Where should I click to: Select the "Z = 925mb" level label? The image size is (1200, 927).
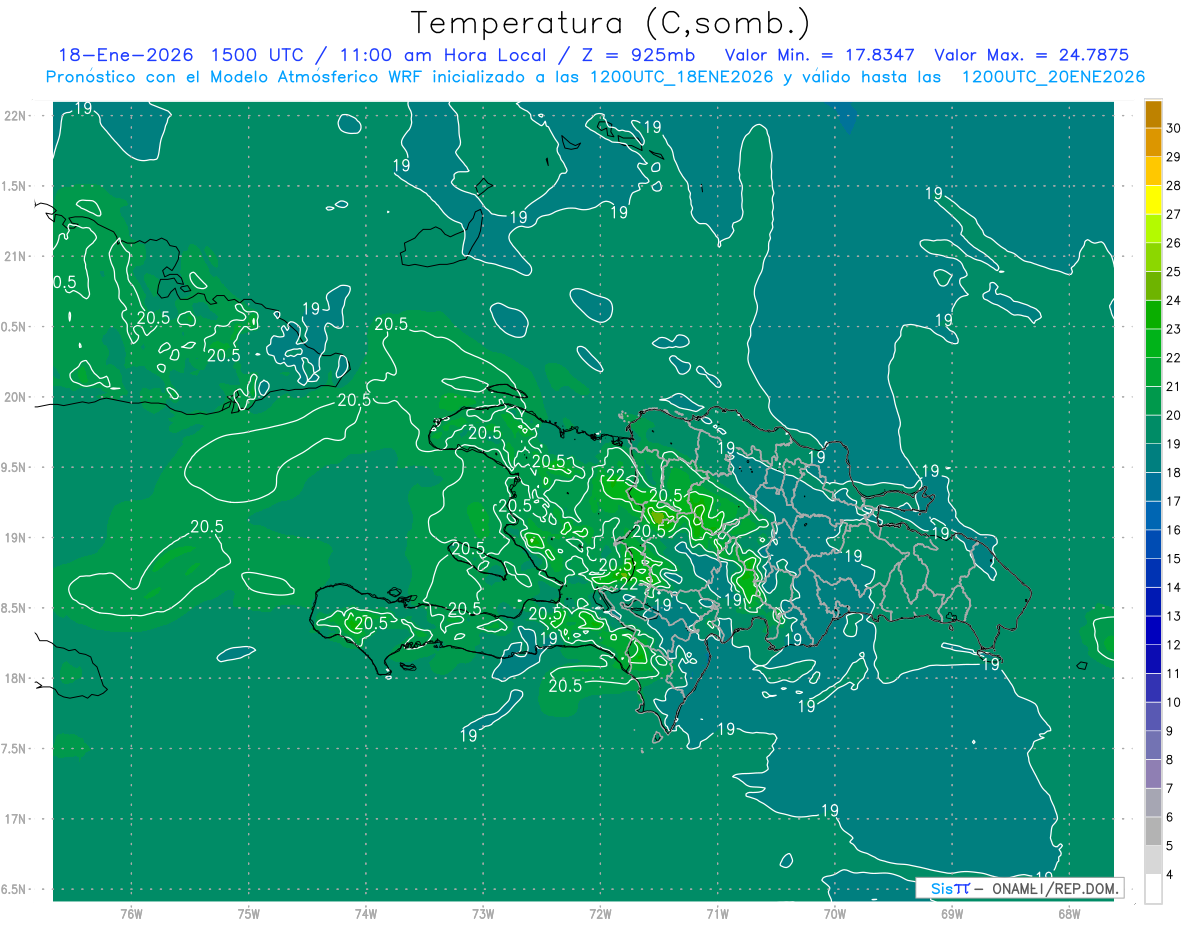coord(640,55)
